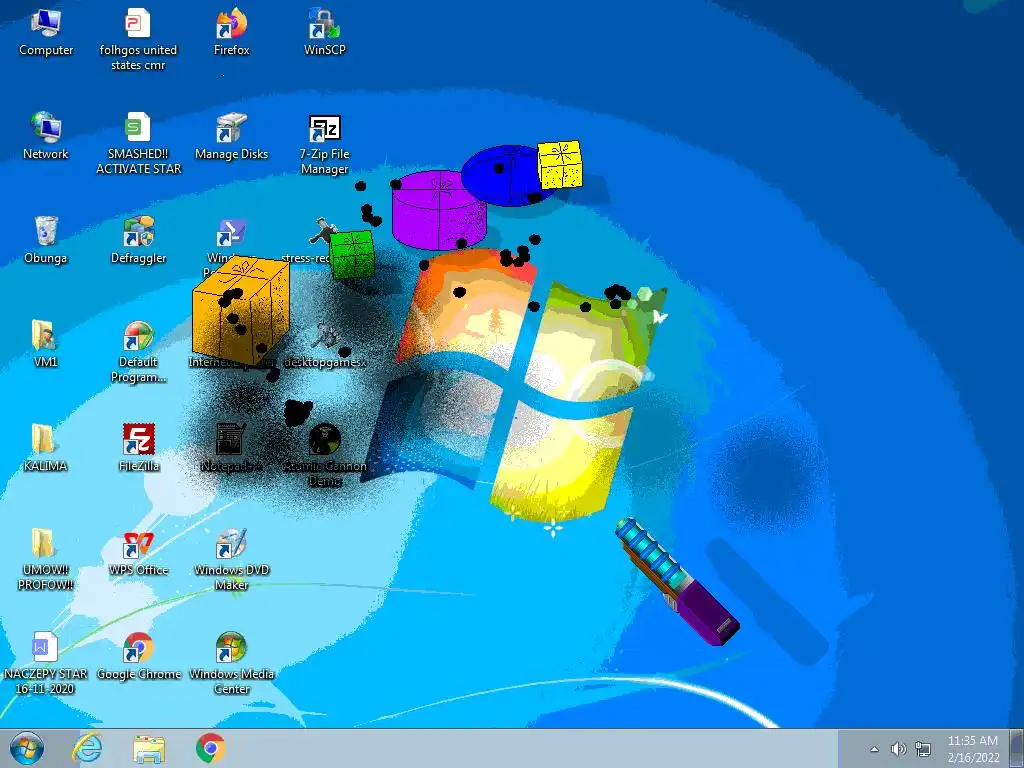This screenshot has width=1024, height=768.
Task: Open File Explorer from the taskbar
Action: 149,748
